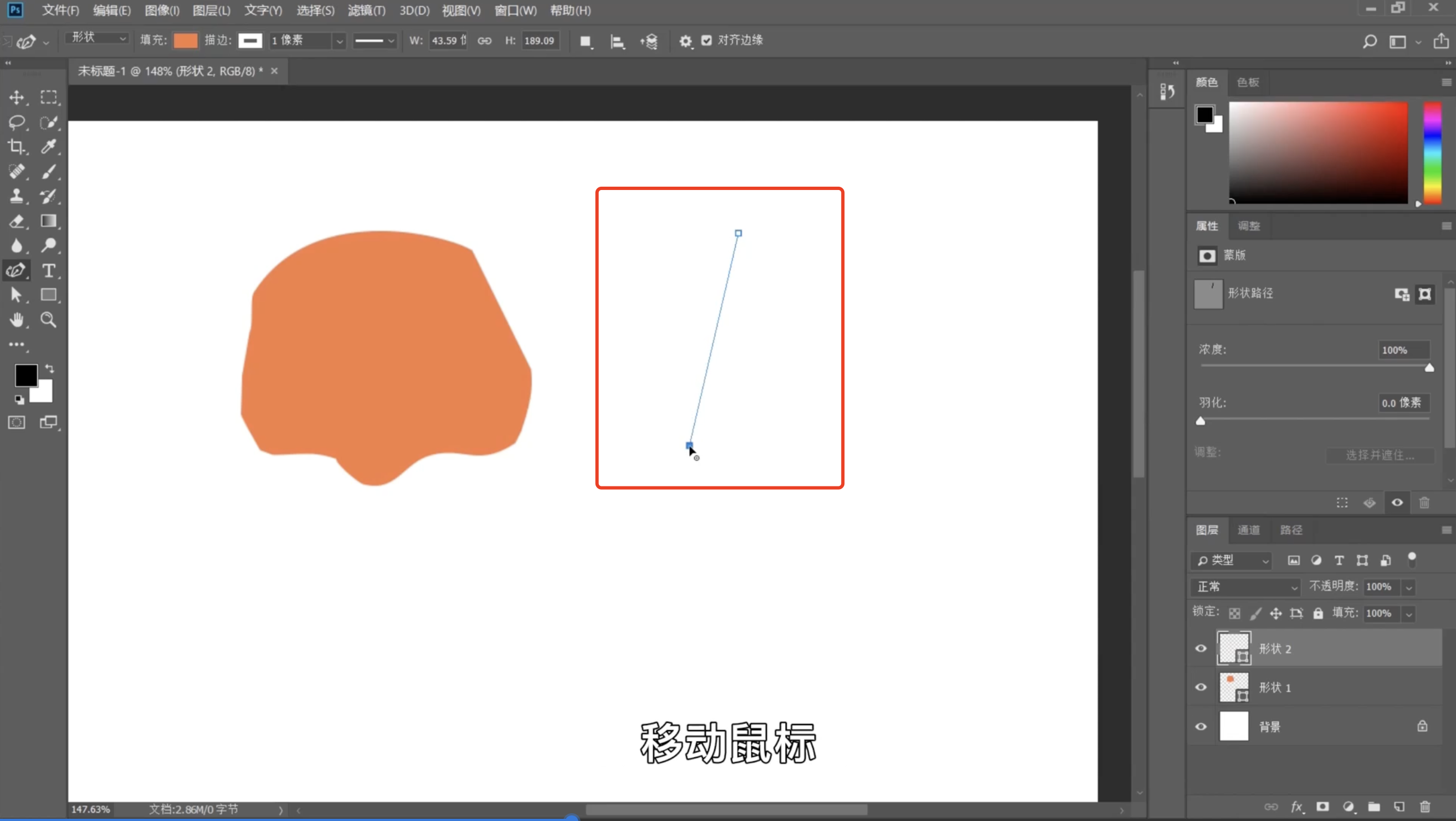Select the Lasso tool
The width and height of the screenshot is (1456, 821).
[17, 122]
